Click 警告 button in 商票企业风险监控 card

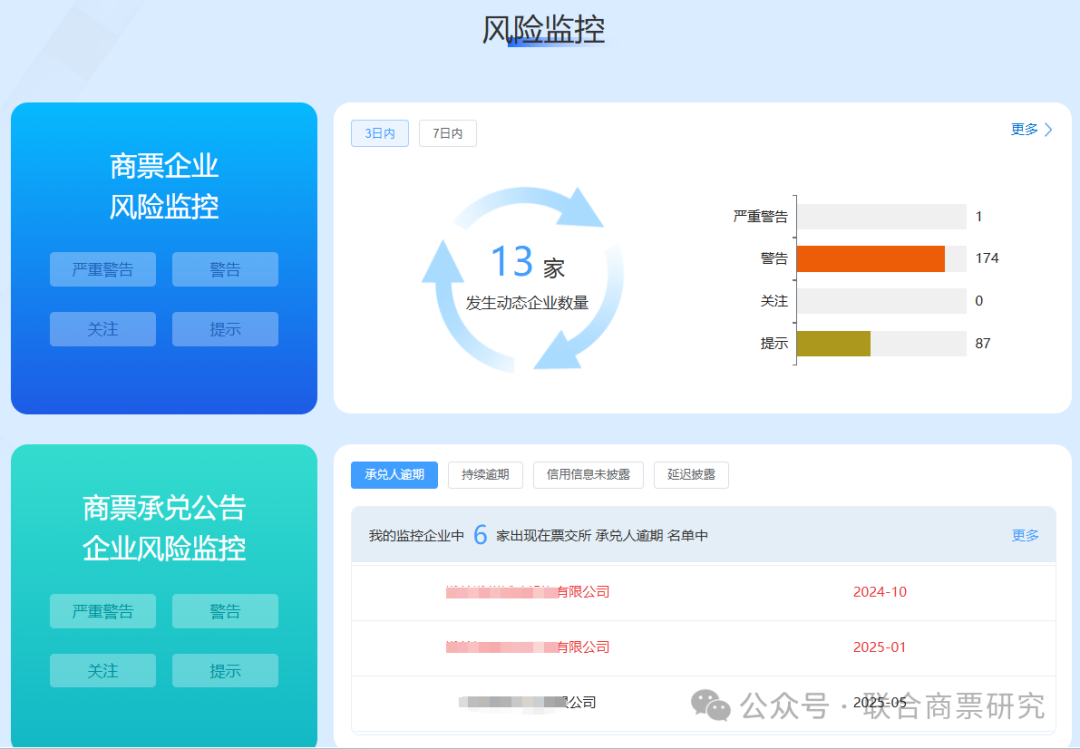(x=225, y=270)
